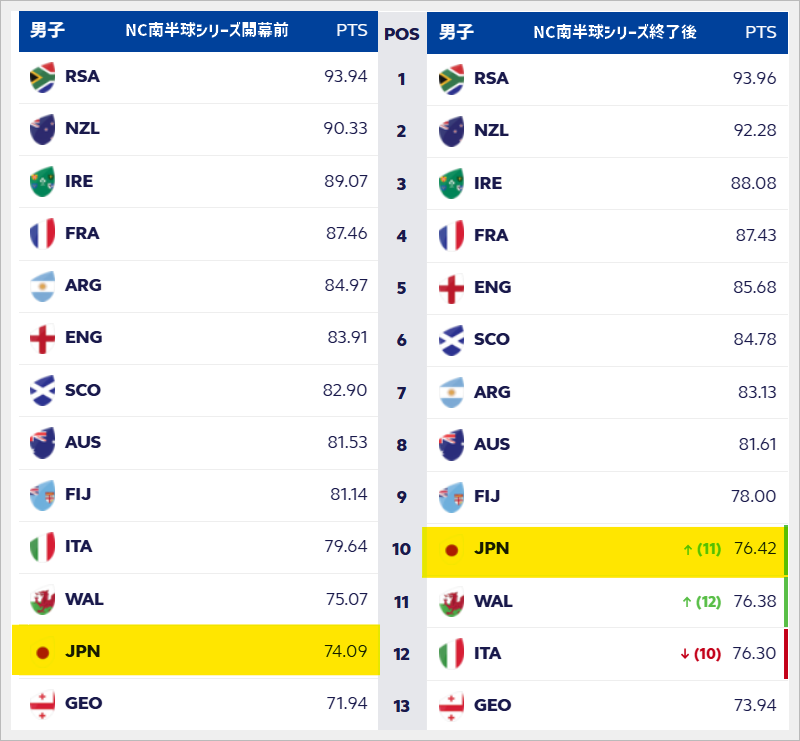
Task: Open the AUS team name in the left table
Action: [83, 442]
